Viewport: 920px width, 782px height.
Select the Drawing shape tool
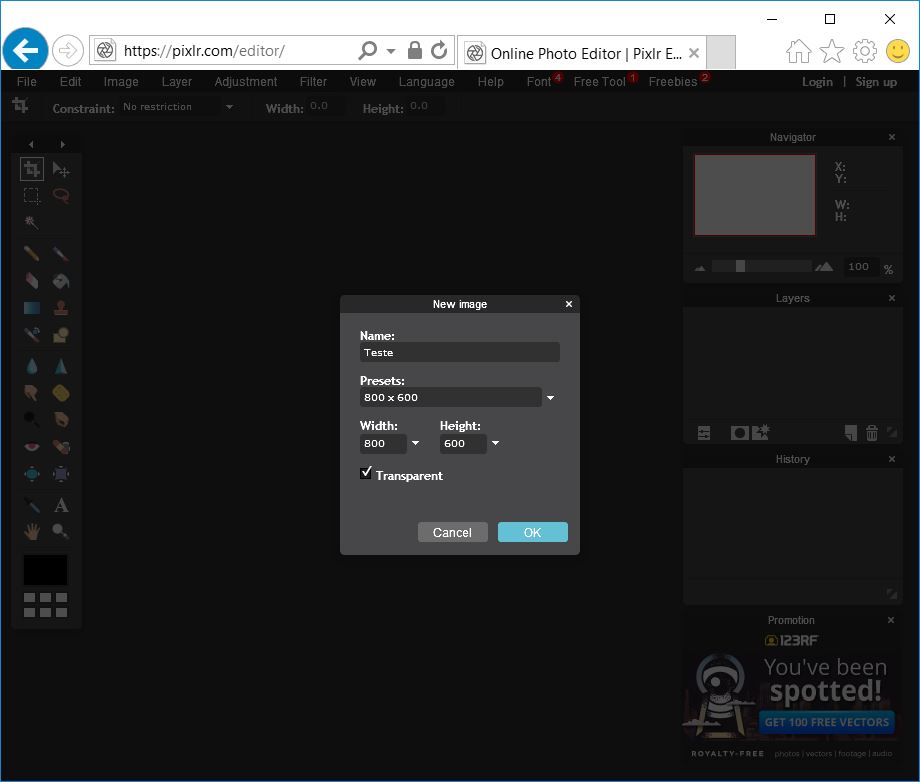[61, 335]
